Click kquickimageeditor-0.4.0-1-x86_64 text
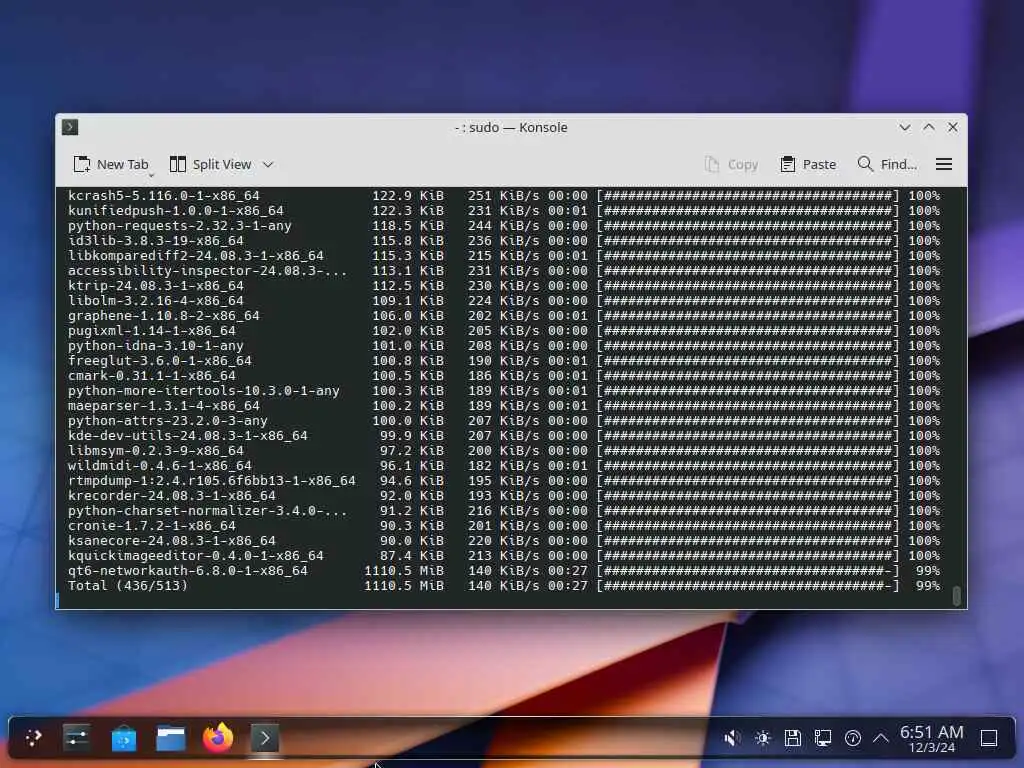Viewport: 1024px width, 768px height. [x=196, y=556]
